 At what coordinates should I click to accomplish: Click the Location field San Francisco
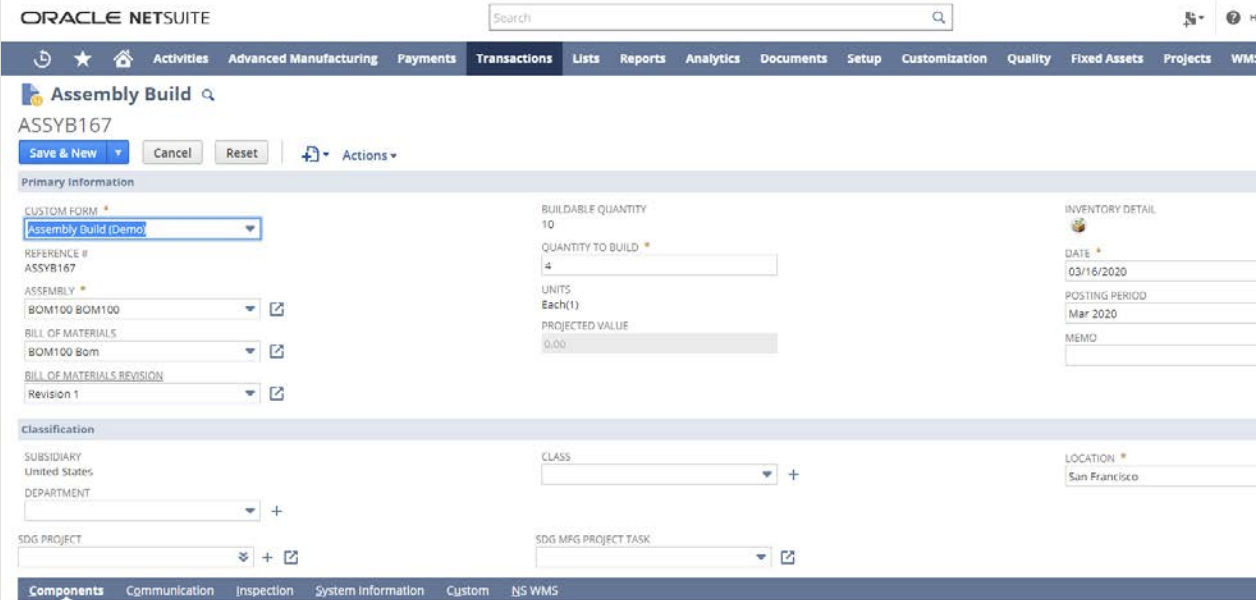coord(1160,477)
